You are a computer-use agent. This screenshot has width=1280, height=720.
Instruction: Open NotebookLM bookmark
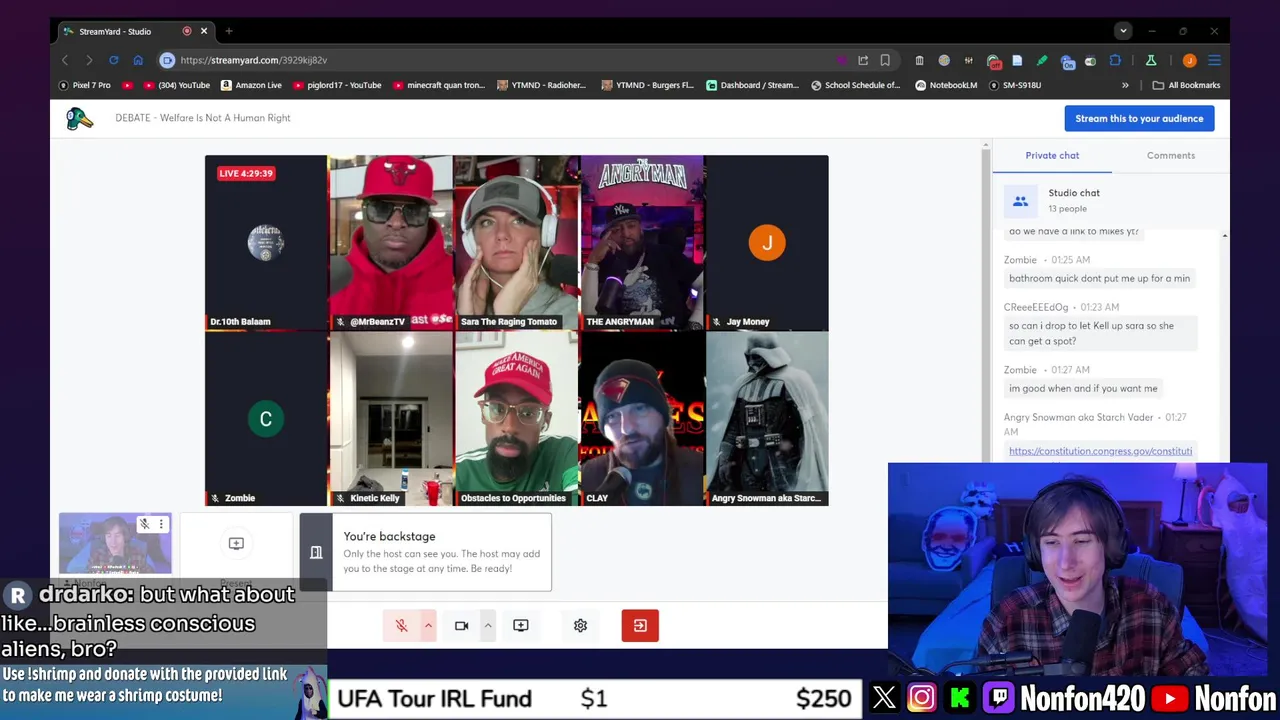pos(946,85)
